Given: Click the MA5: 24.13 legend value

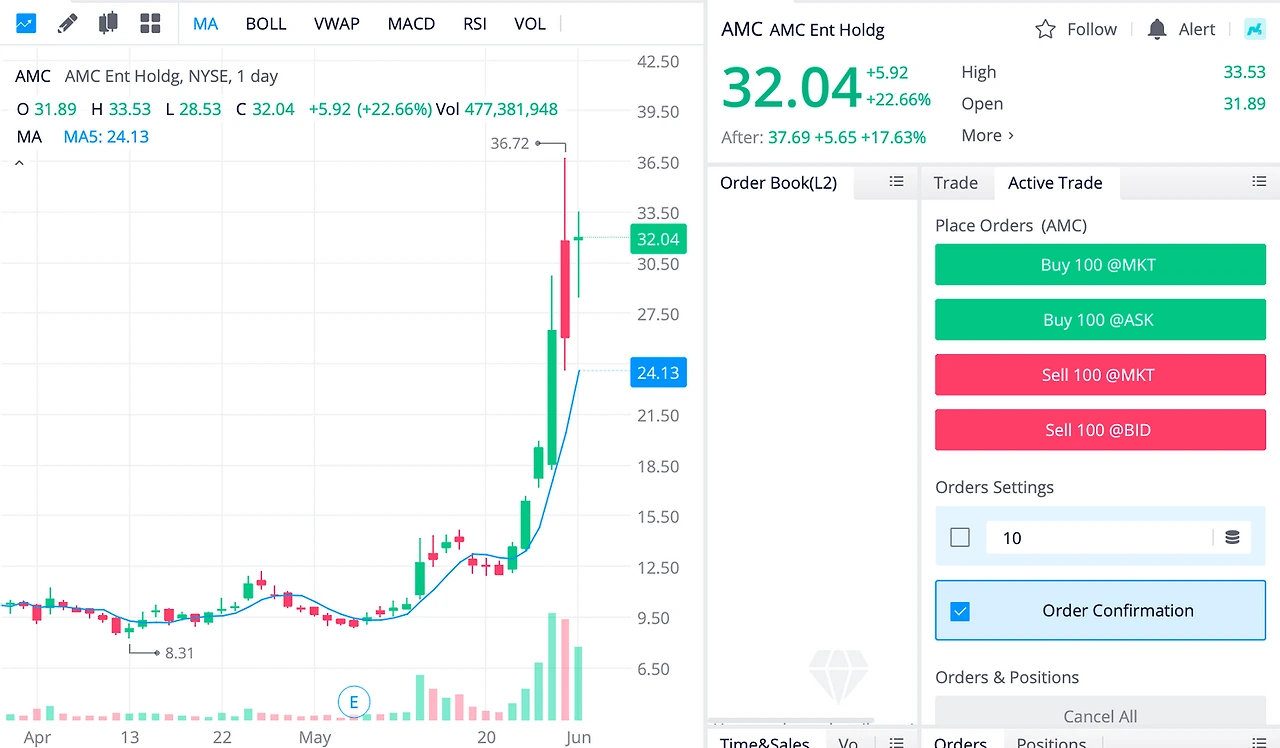Looking at the screenshot, I should [x=106, y=136].
